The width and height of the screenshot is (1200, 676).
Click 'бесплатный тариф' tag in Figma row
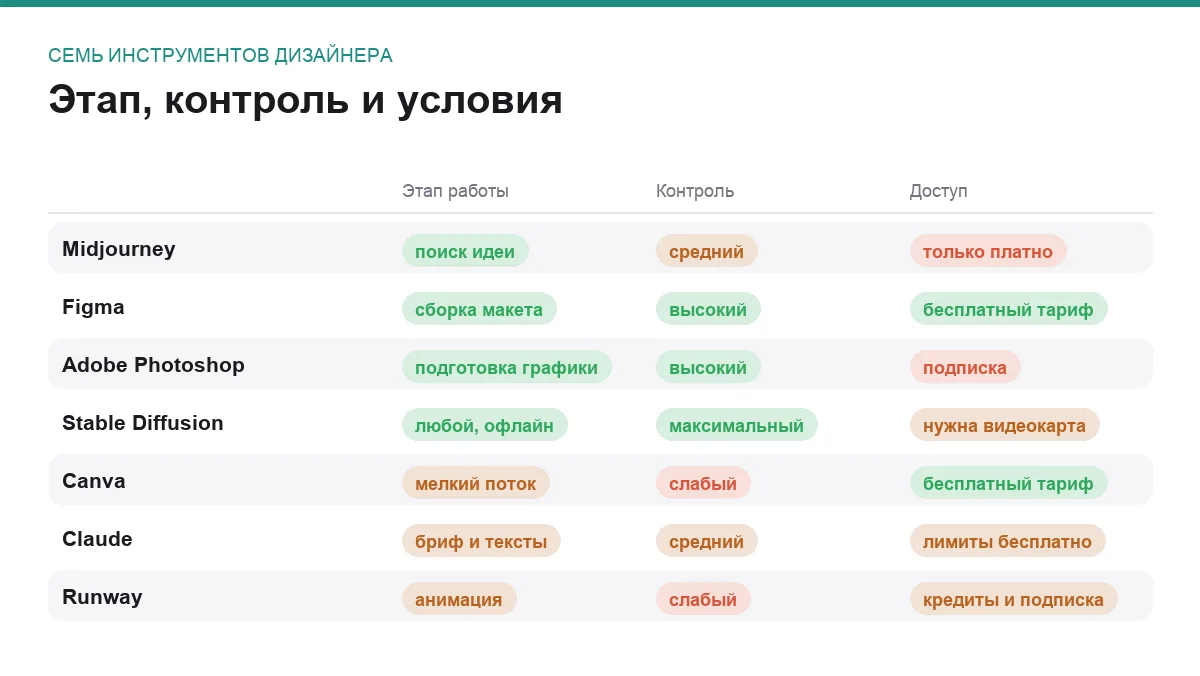(1009, 309)
